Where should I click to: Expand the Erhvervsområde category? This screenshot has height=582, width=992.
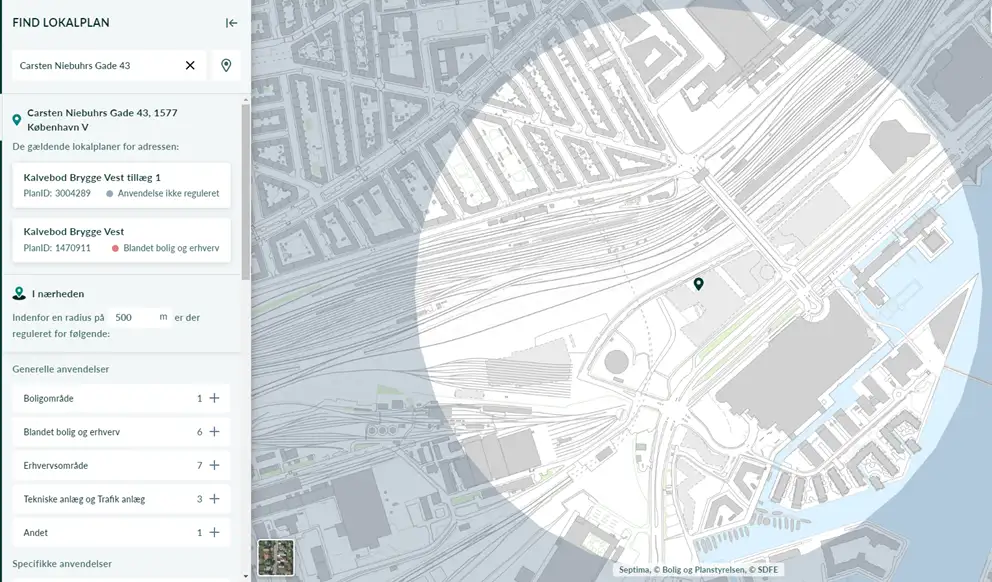tap(214, 466)
